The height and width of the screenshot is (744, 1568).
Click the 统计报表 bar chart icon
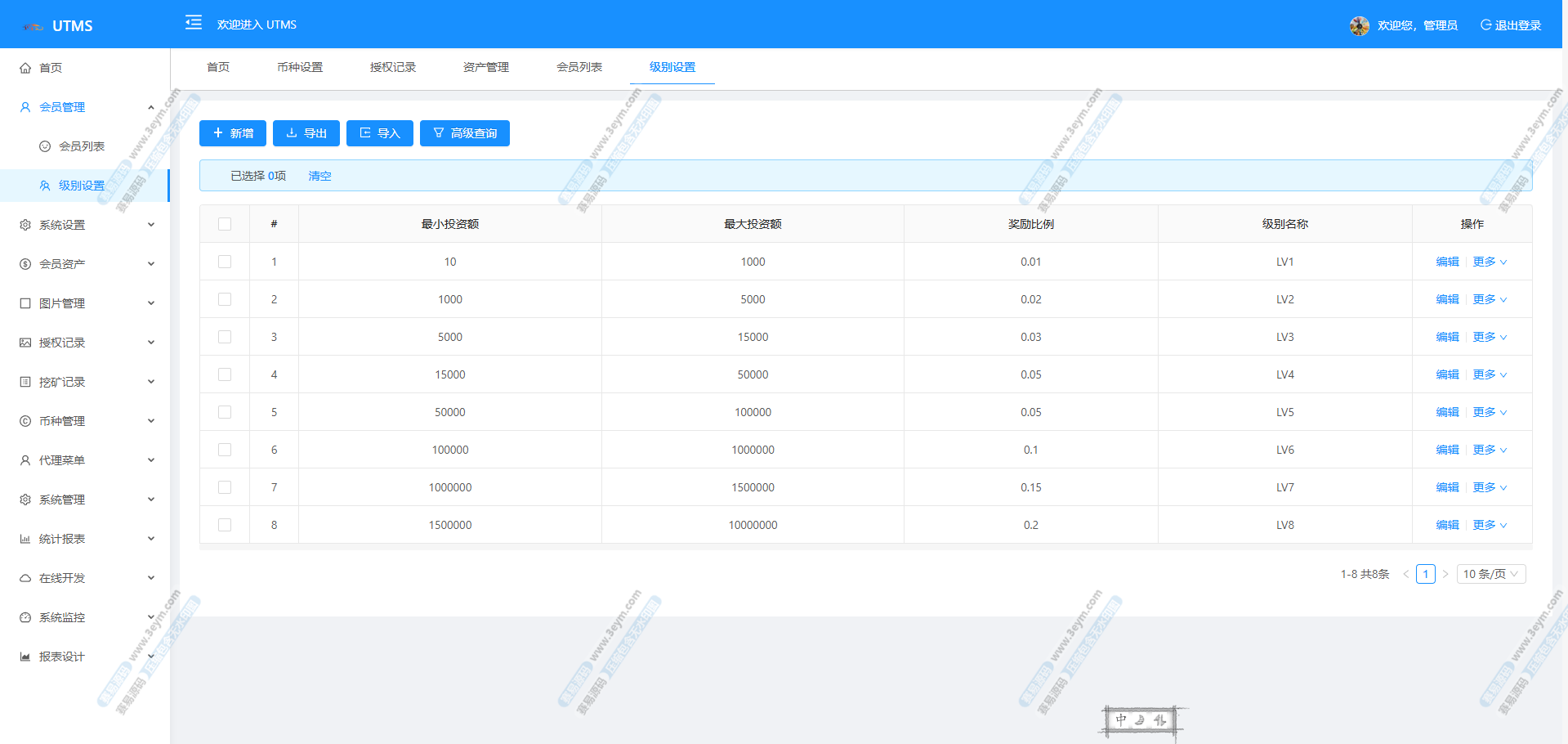(x=25, y=539)
